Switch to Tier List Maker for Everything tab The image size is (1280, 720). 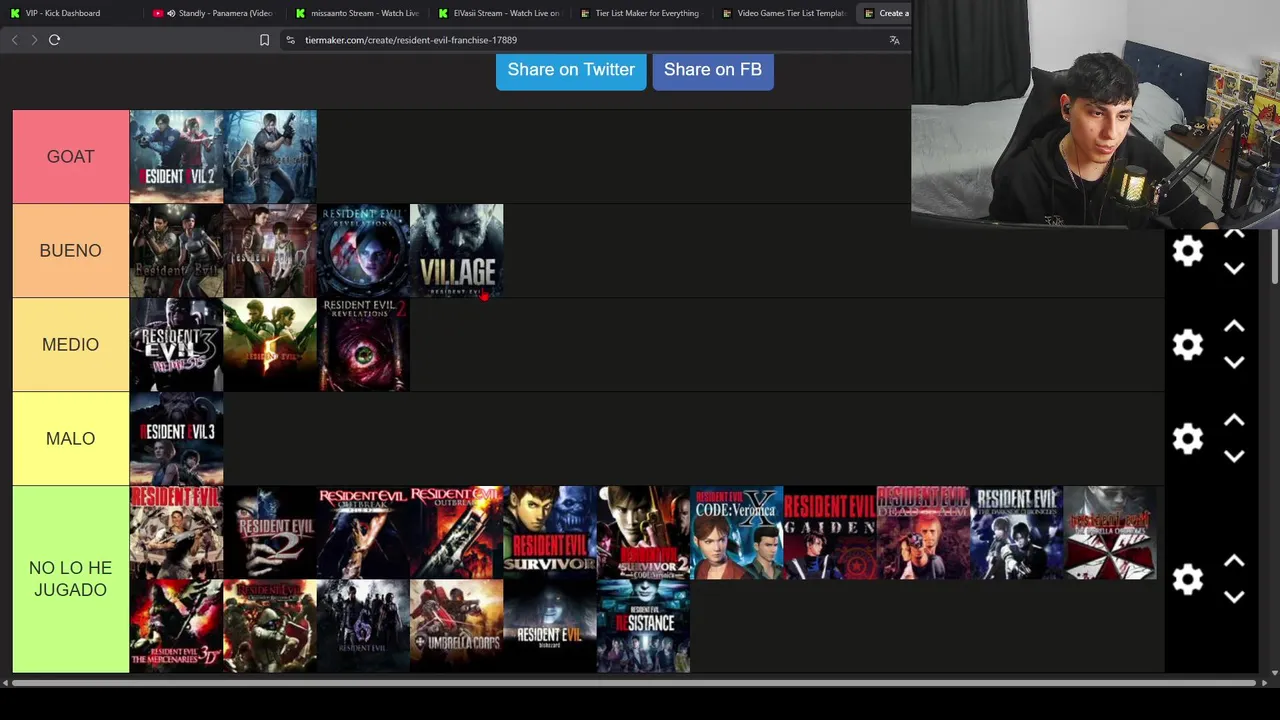point(644,13)
